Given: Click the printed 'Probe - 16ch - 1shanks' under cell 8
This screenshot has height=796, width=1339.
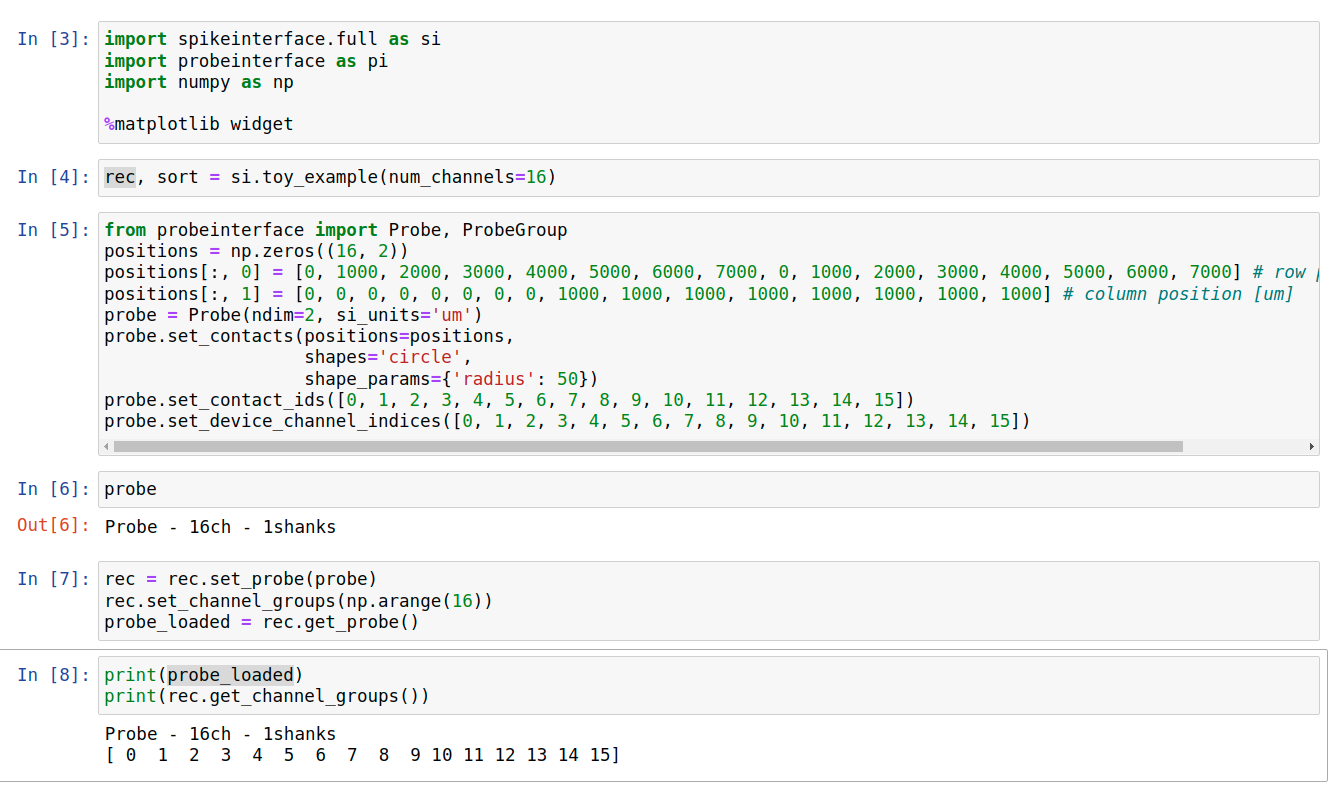Looking at the screenshot, I should [220, 734].
